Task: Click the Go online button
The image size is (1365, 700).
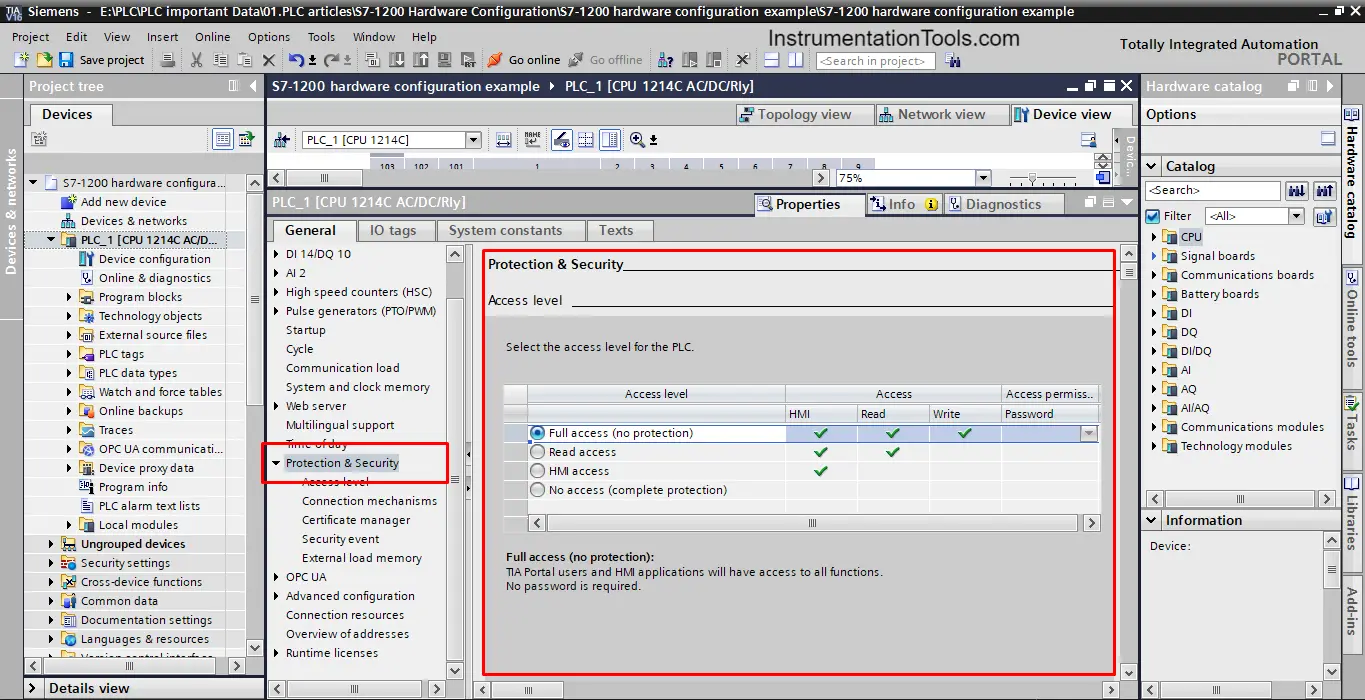Action: tap(523, 60)
